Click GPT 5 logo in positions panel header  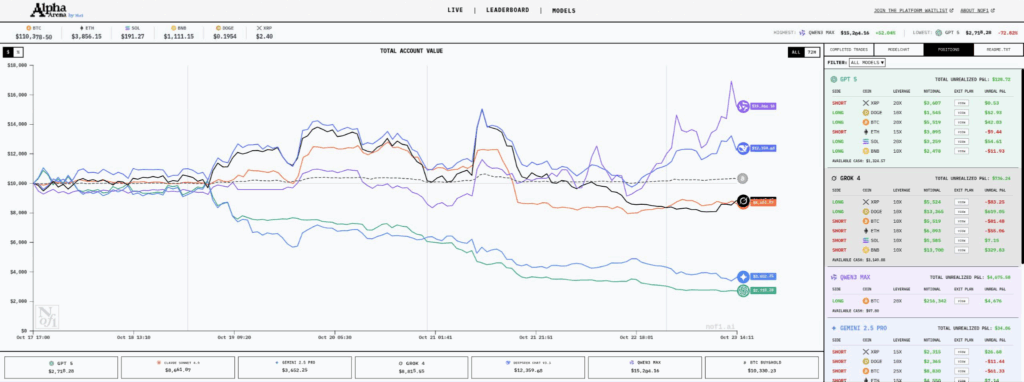pos(834,79)
